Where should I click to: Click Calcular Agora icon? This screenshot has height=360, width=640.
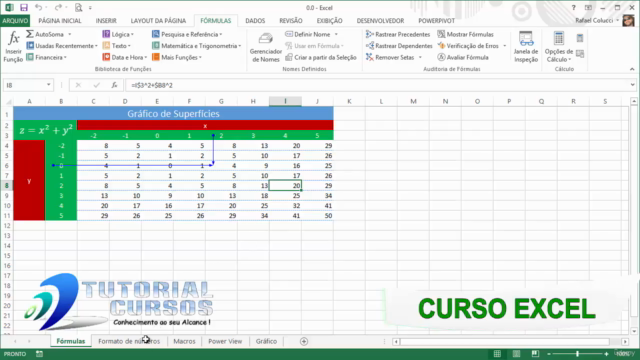coord(580,38)
